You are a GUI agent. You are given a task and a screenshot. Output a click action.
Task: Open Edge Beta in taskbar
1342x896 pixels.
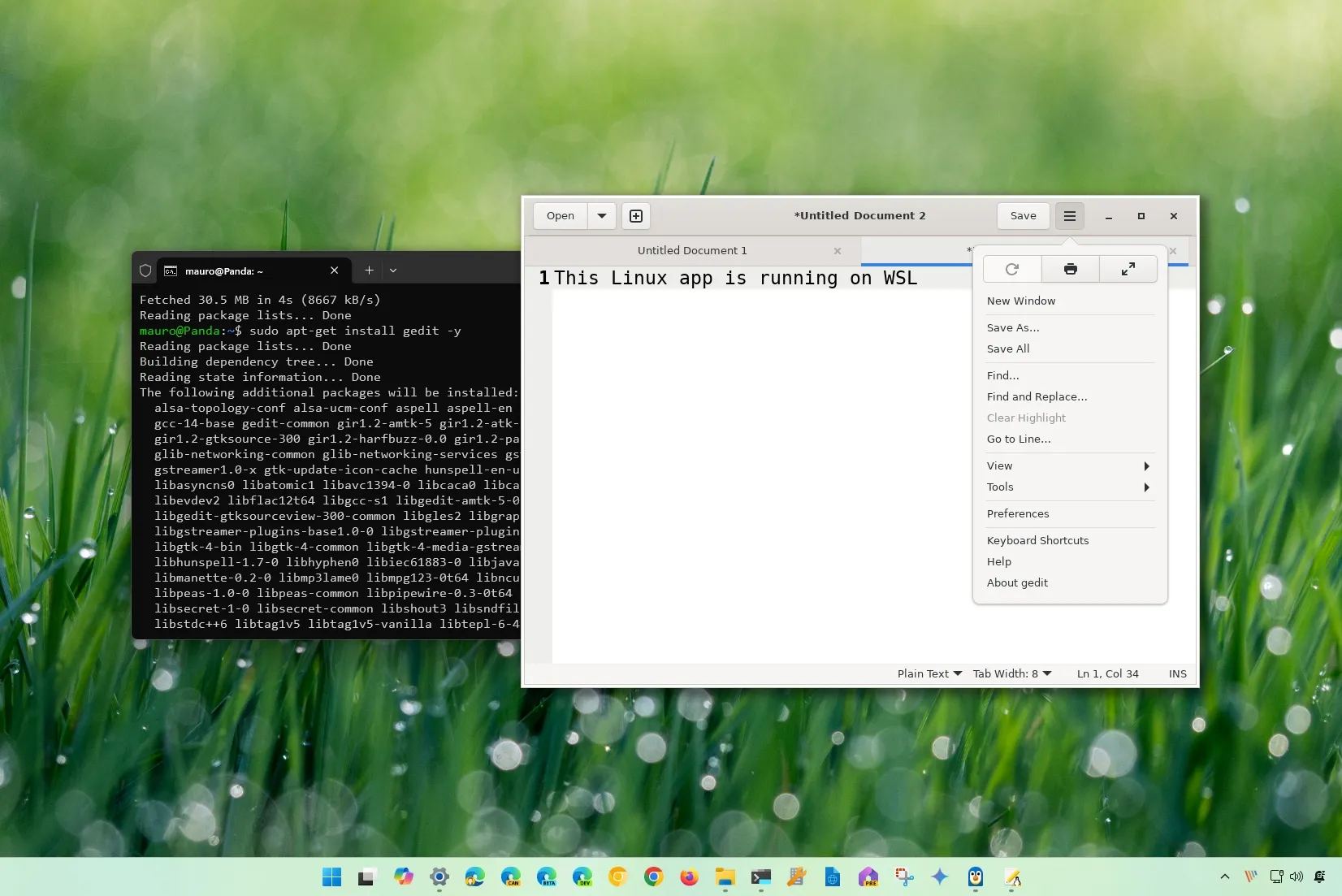pos(547,877)
